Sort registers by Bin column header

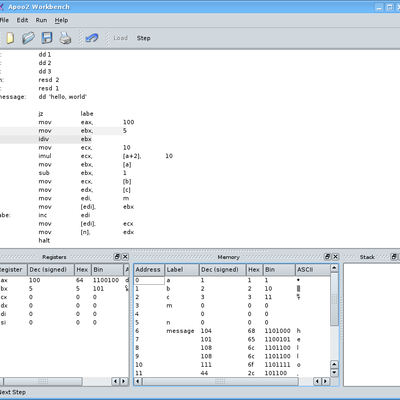(x=107, y=269)
